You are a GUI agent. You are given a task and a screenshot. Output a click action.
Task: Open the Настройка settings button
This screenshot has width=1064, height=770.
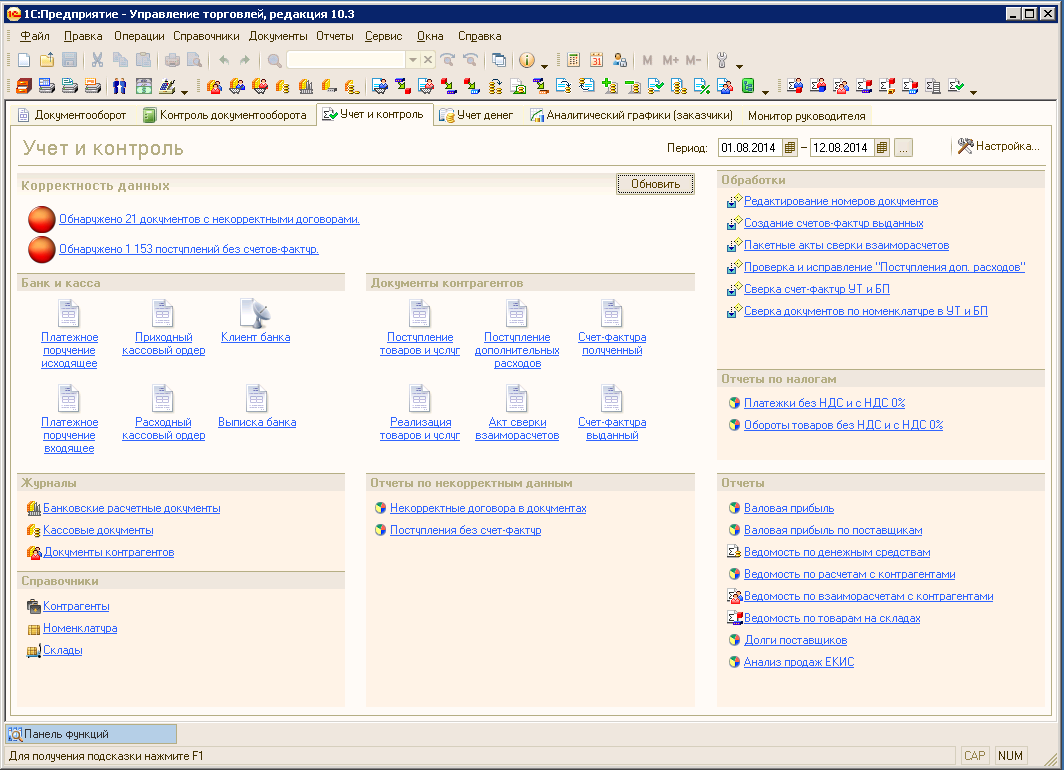pyautogui.click(x=998, y=146)
